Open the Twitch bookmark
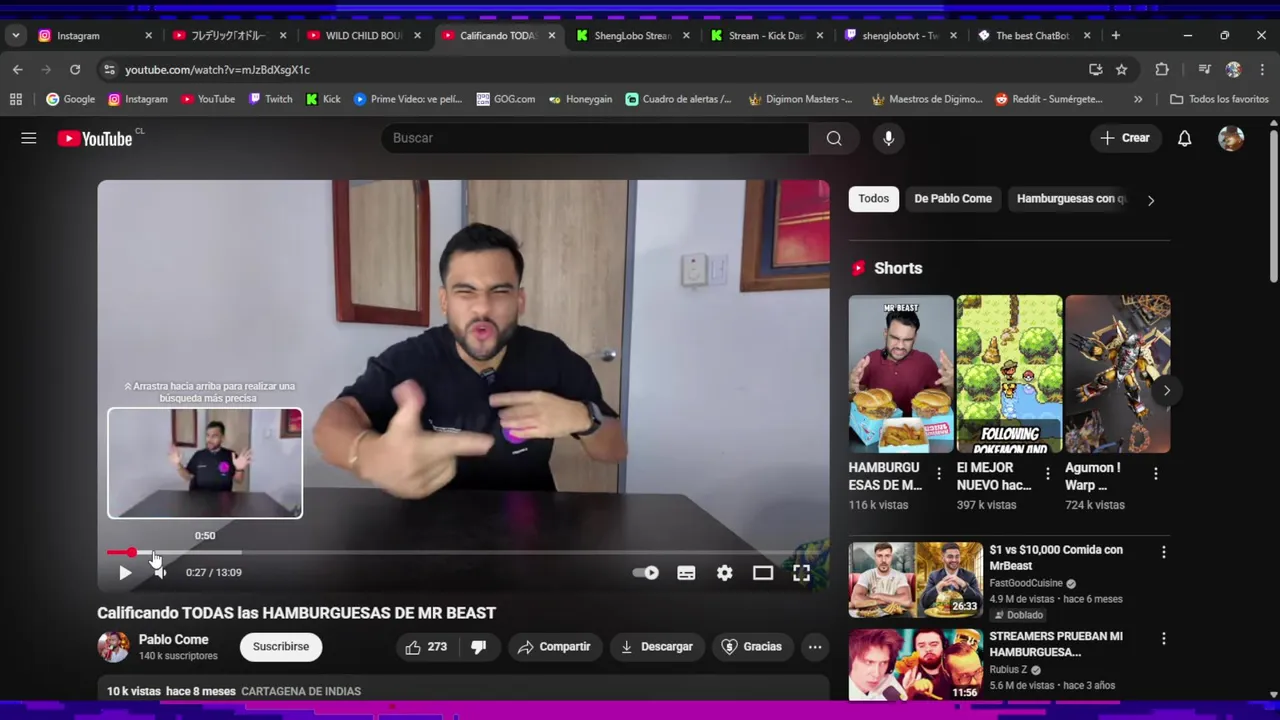This screenshot has height=720, width=1280. pyautogui.click(x=271, y=99)
